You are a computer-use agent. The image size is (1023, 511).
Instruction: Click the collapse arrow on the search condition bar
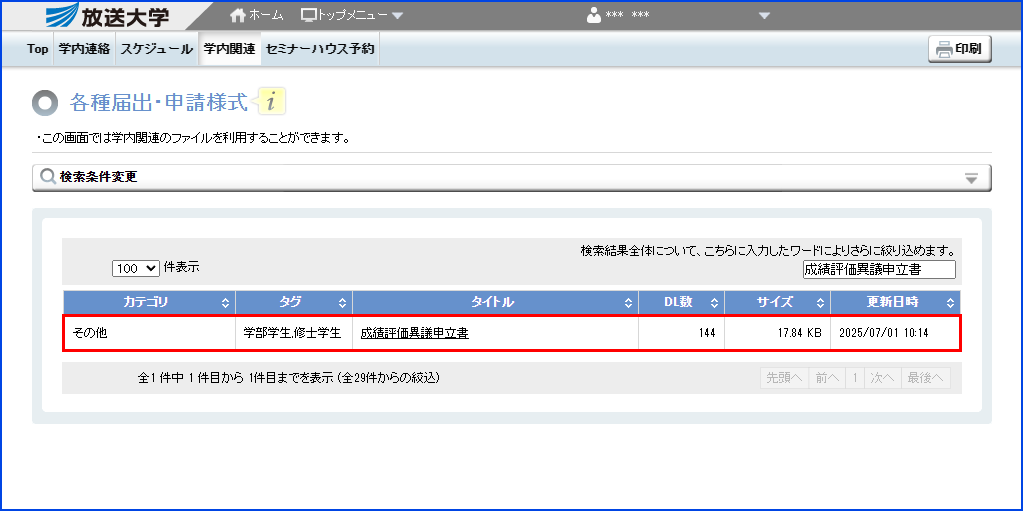point(971,178)
